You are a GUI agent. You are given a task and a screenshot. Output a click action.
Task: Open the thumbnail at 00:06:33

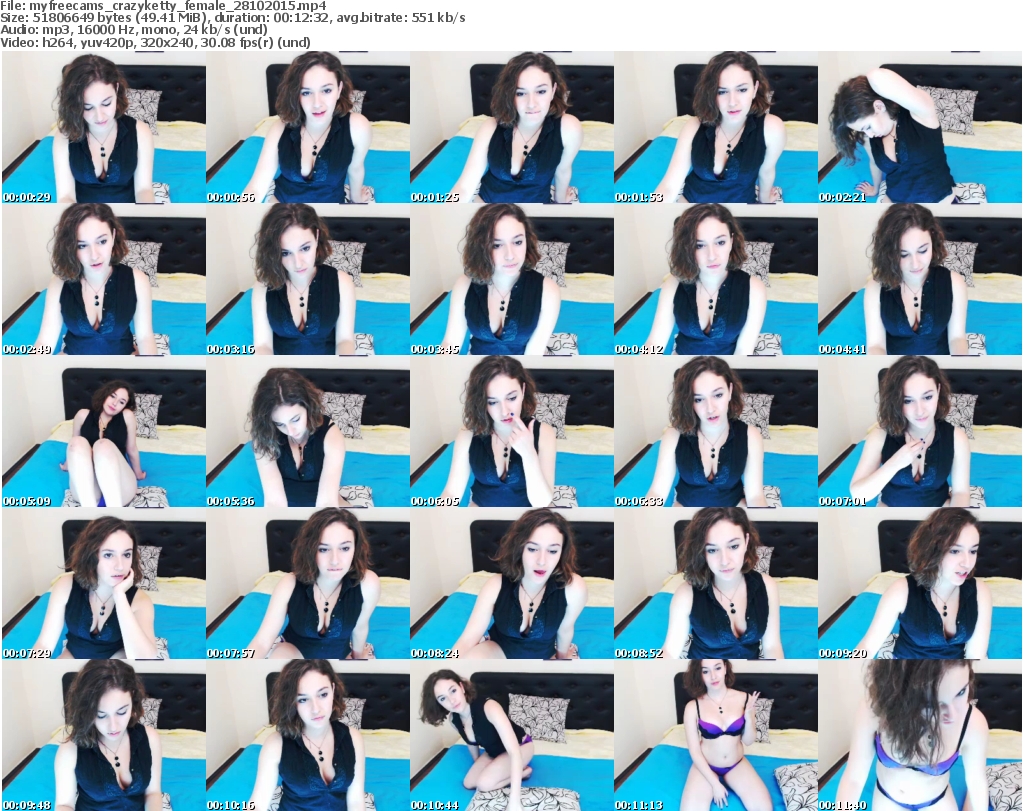(716, 432)
